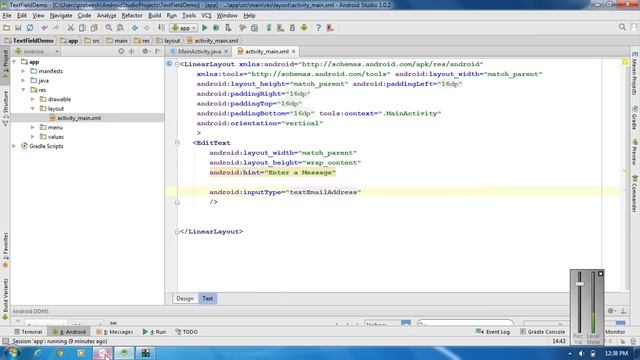Screen dimensions: 640x360
Task: Open the TODO tool window
Action: (x=186, y=332)
